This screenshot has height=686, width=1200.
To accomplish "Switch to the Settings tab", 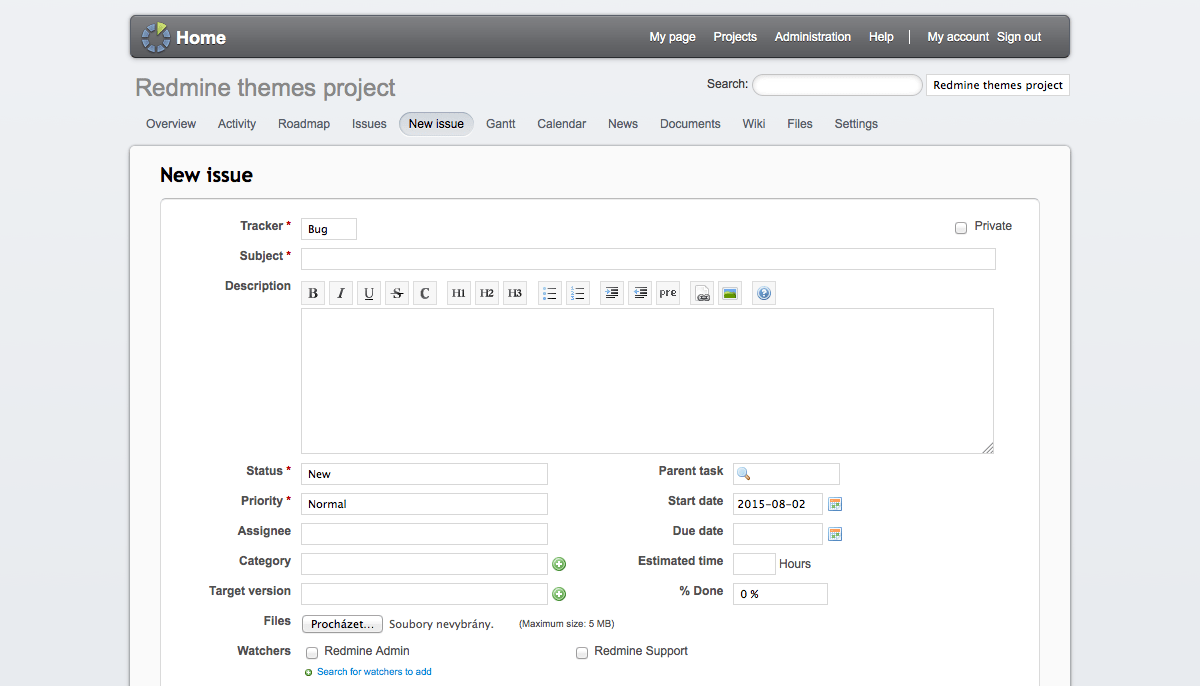I will pyautogui.click(x=856, y=124).
